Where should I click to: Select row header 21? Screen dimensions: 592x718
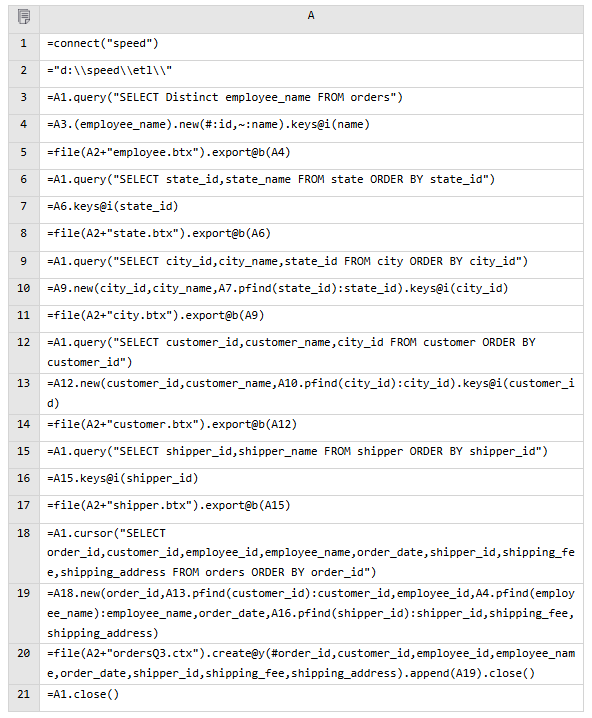[24, 698]
